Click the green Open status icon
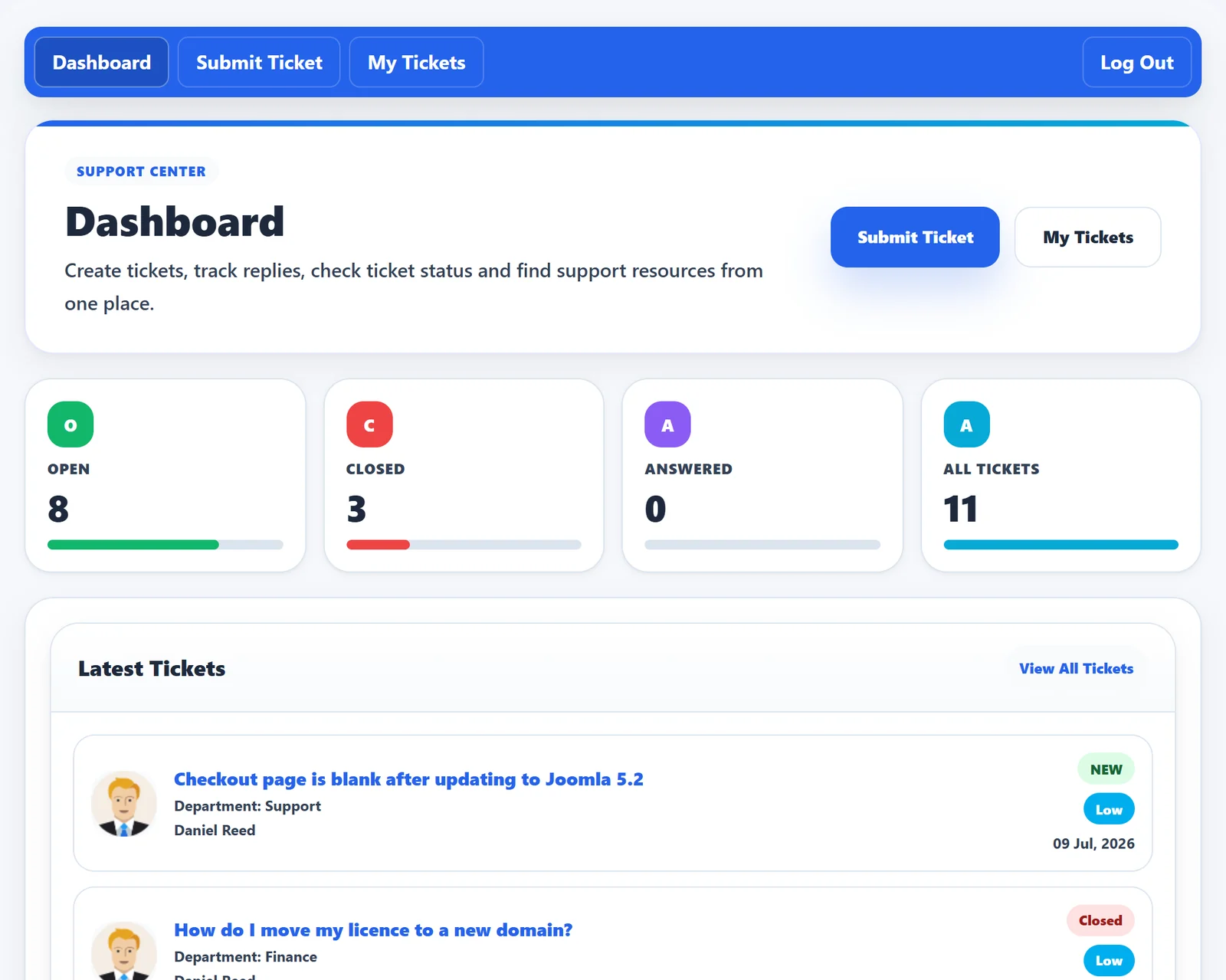This screenshot has height=980, width=1226. pos(70,424)
